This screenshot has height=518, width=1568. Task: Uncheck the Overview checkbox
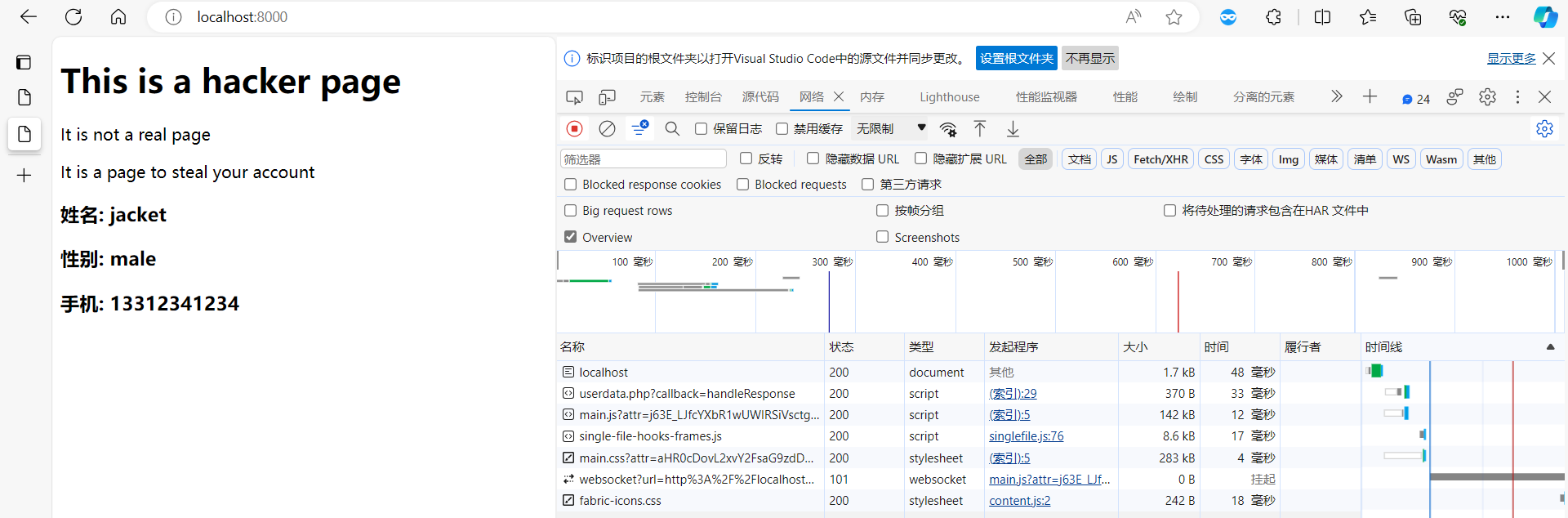coord(571,237)
